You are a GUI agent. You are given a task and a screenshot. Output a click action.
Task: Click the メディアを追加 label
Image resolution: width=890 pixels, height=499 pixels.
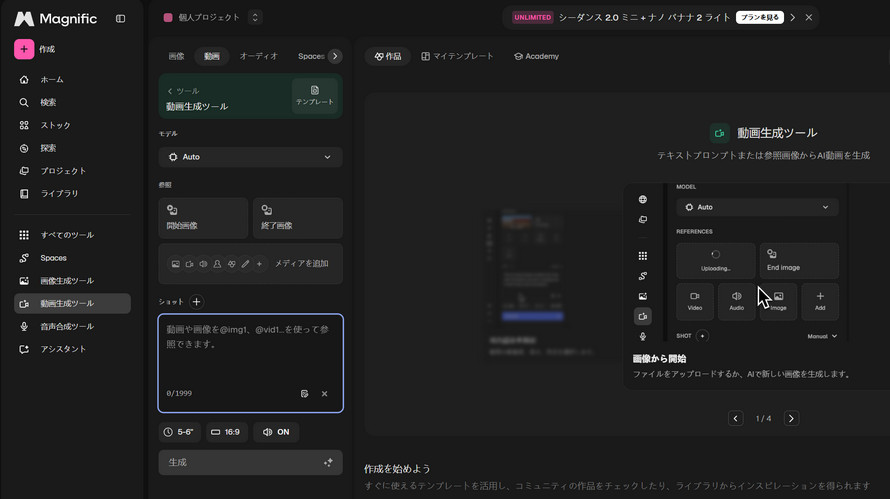[x=301, y=264]
